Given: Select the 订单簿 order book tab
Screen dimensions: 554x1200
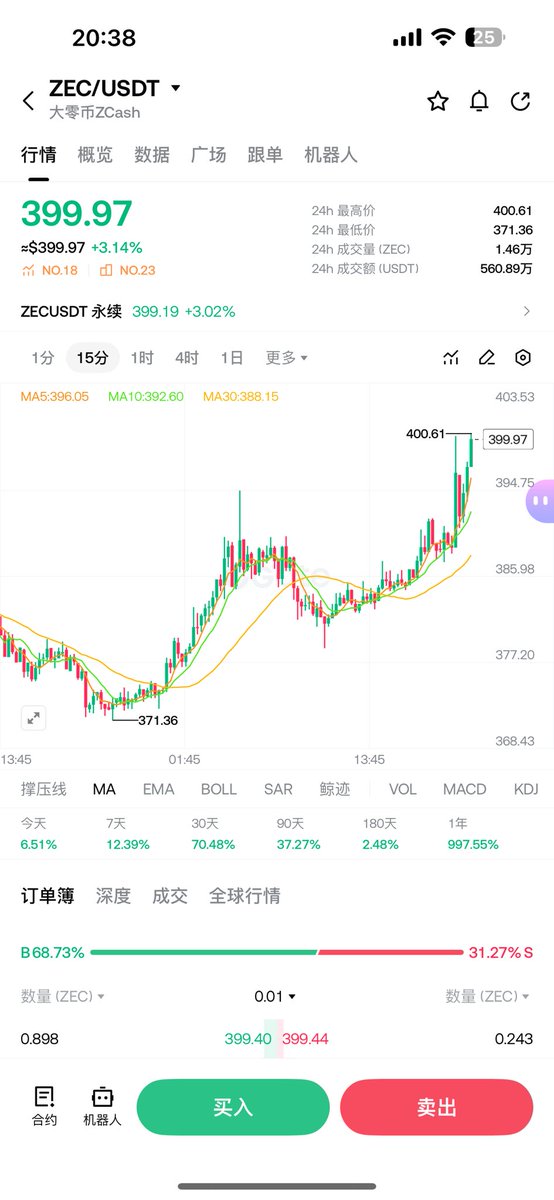Looking at the screenshot, I should pos(47,896).
